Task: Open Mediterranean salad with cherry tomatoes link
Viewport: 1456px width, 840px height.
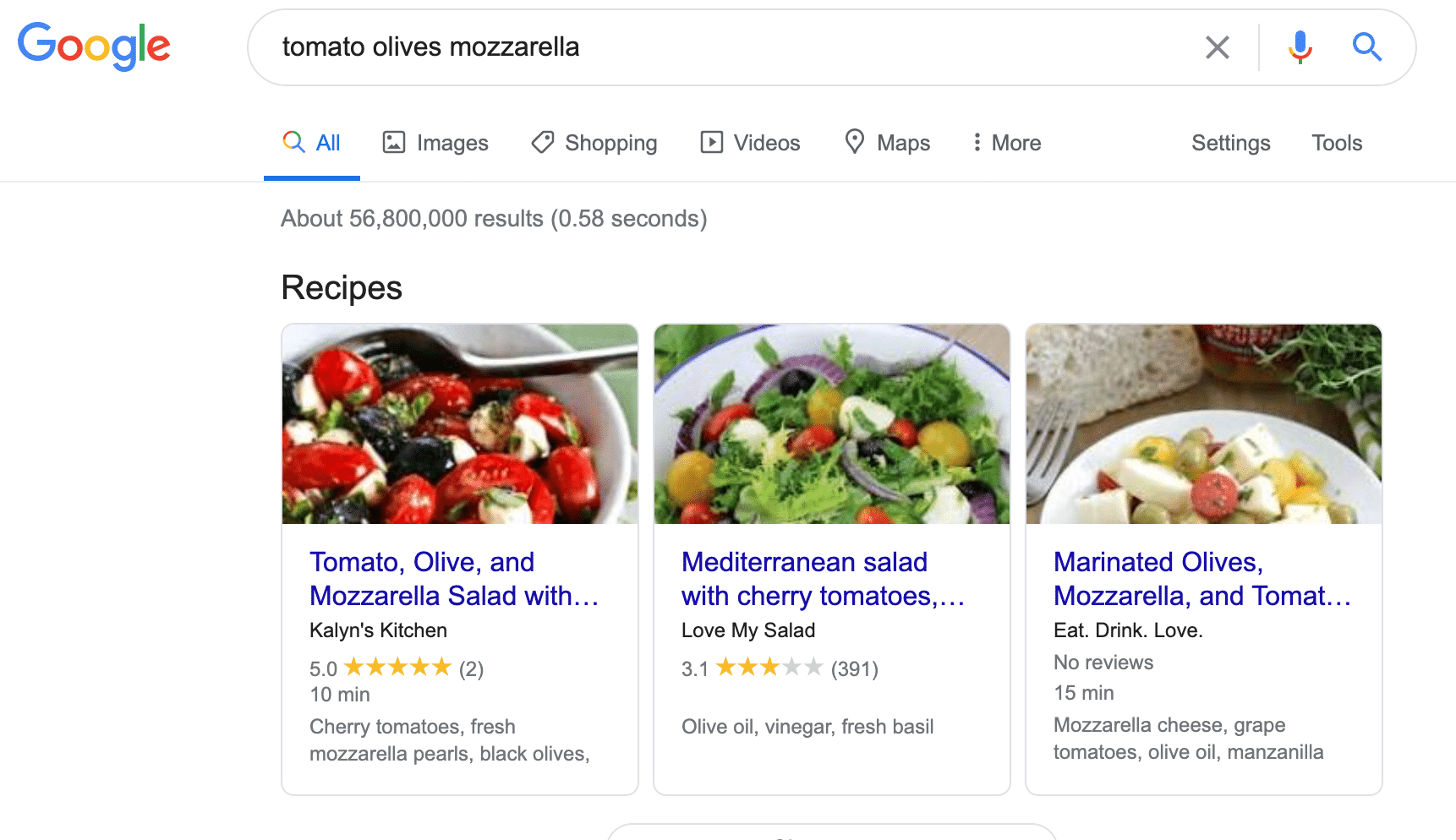Action: pos(823,579)
